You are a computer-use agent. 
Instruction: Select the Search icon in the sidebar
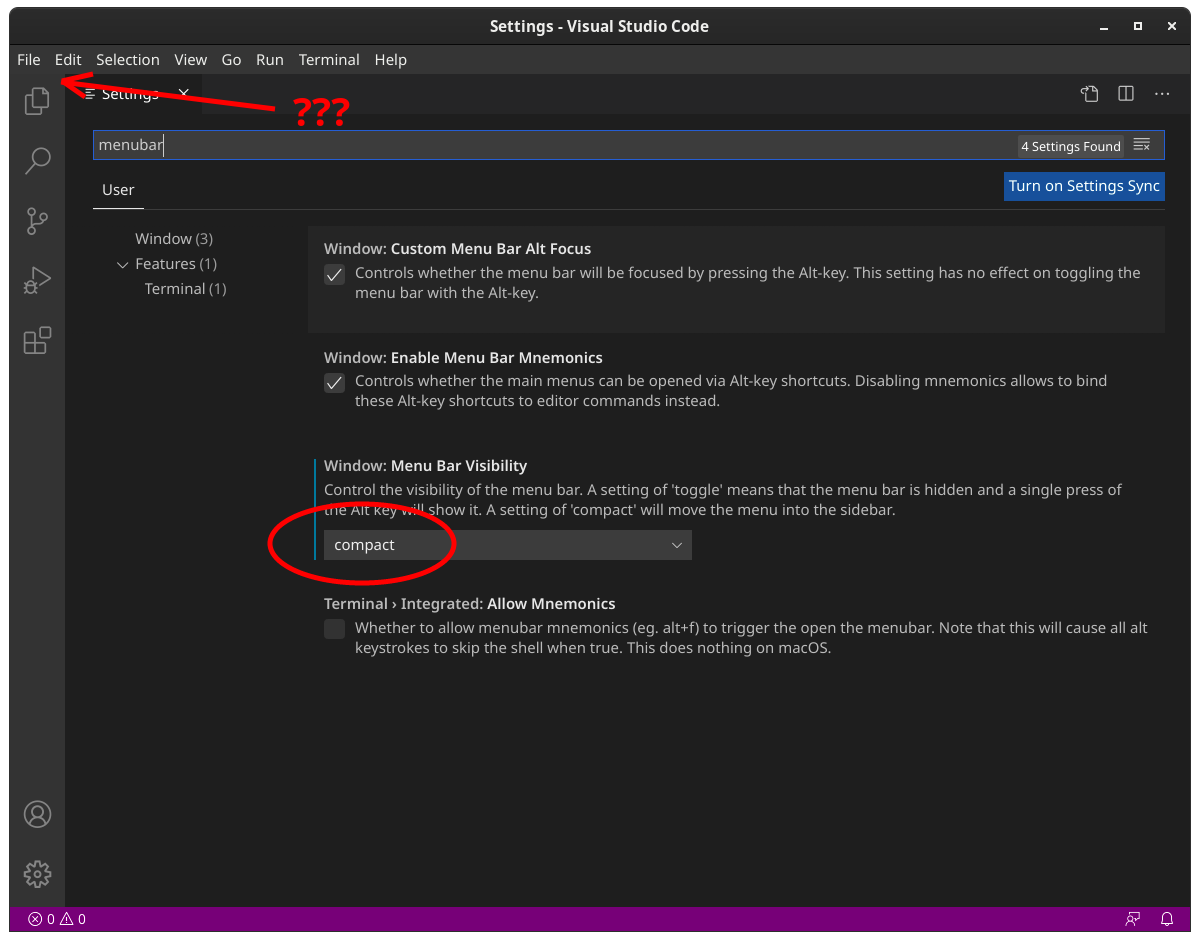click(x=37, y=160)
